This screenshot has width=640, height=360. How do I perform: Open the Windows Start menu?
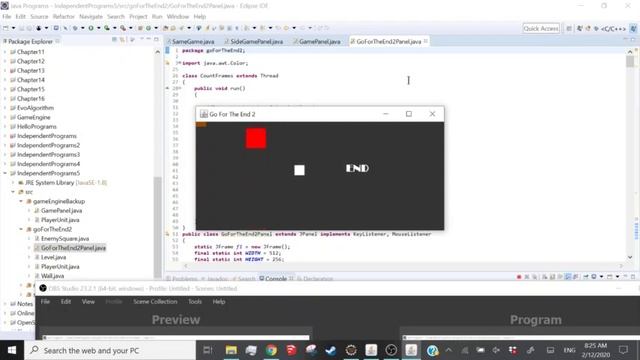[12, 350]
